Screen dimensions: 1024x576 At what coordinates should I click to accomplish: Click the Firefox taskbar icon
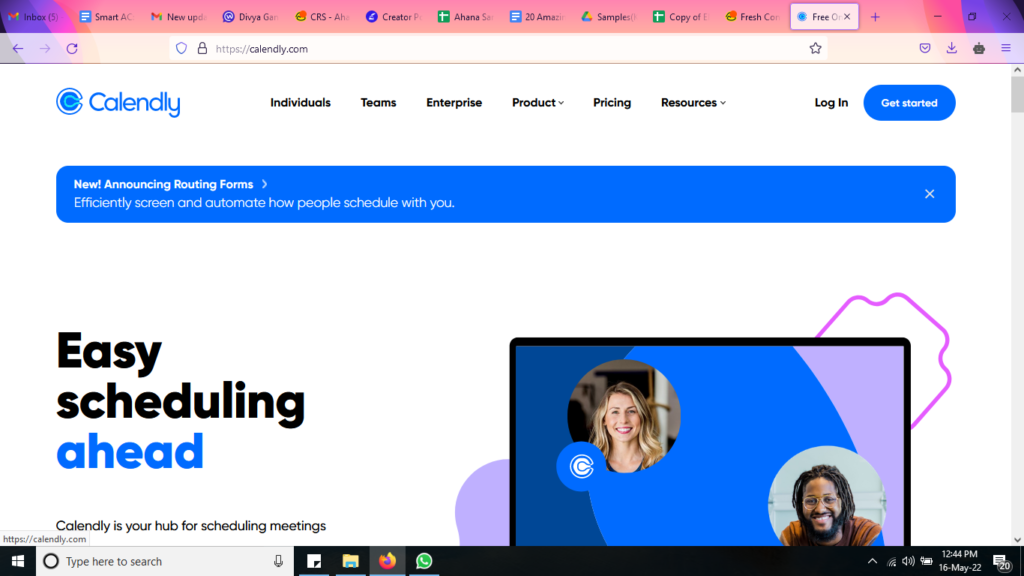click(387, 561)
